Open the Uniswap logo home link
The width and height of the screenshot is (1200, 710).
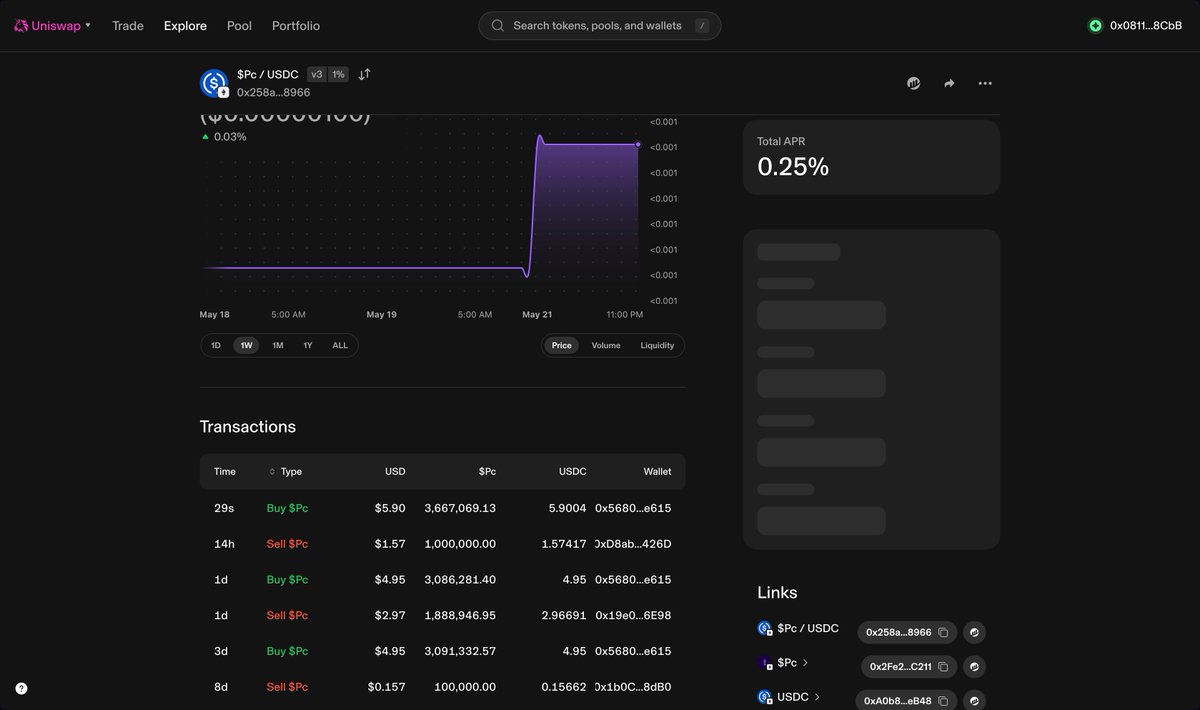click(x=47, y=26)
